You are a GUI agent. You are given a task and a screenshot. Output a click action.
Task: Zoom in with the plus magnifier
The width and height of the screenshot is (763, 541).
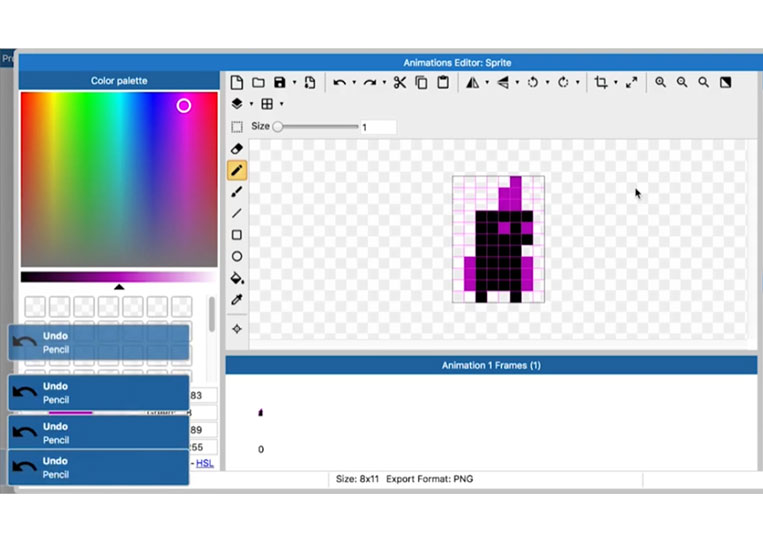coord(660,83)
